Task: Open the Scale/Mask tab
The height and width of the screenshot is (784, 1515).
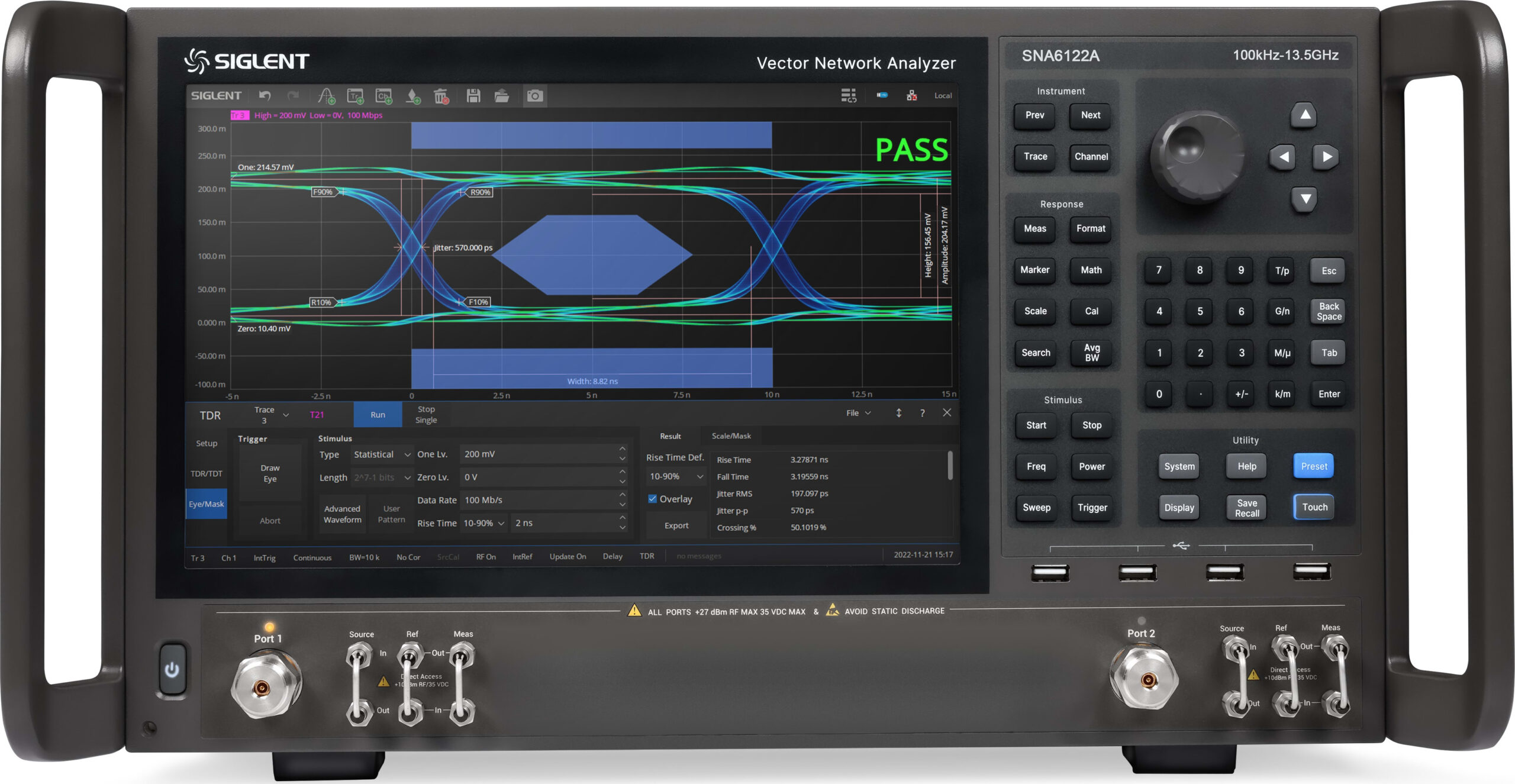Action: click(731, 436)
